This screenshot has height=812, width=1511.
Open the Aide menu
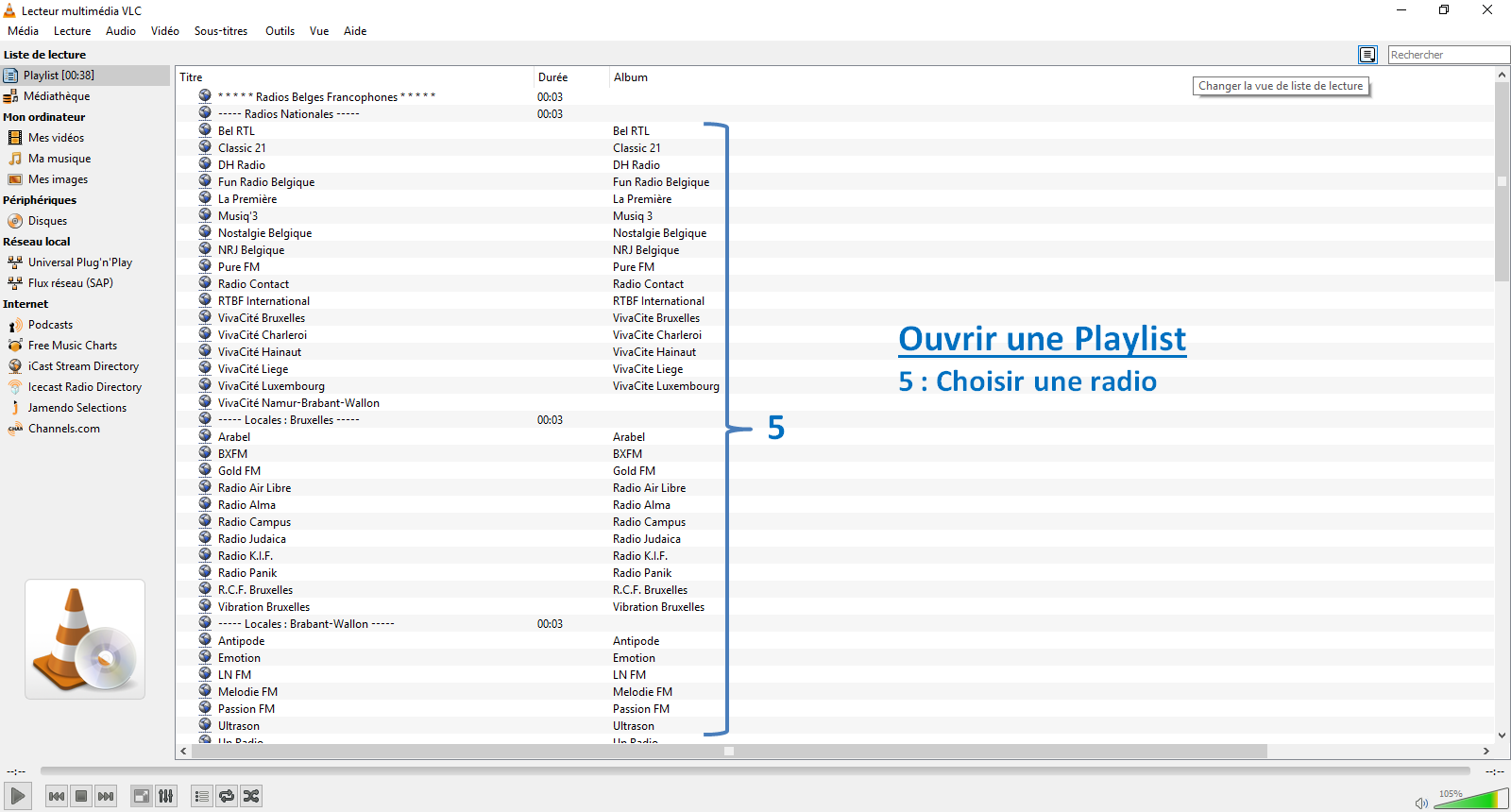coord(355,31)
